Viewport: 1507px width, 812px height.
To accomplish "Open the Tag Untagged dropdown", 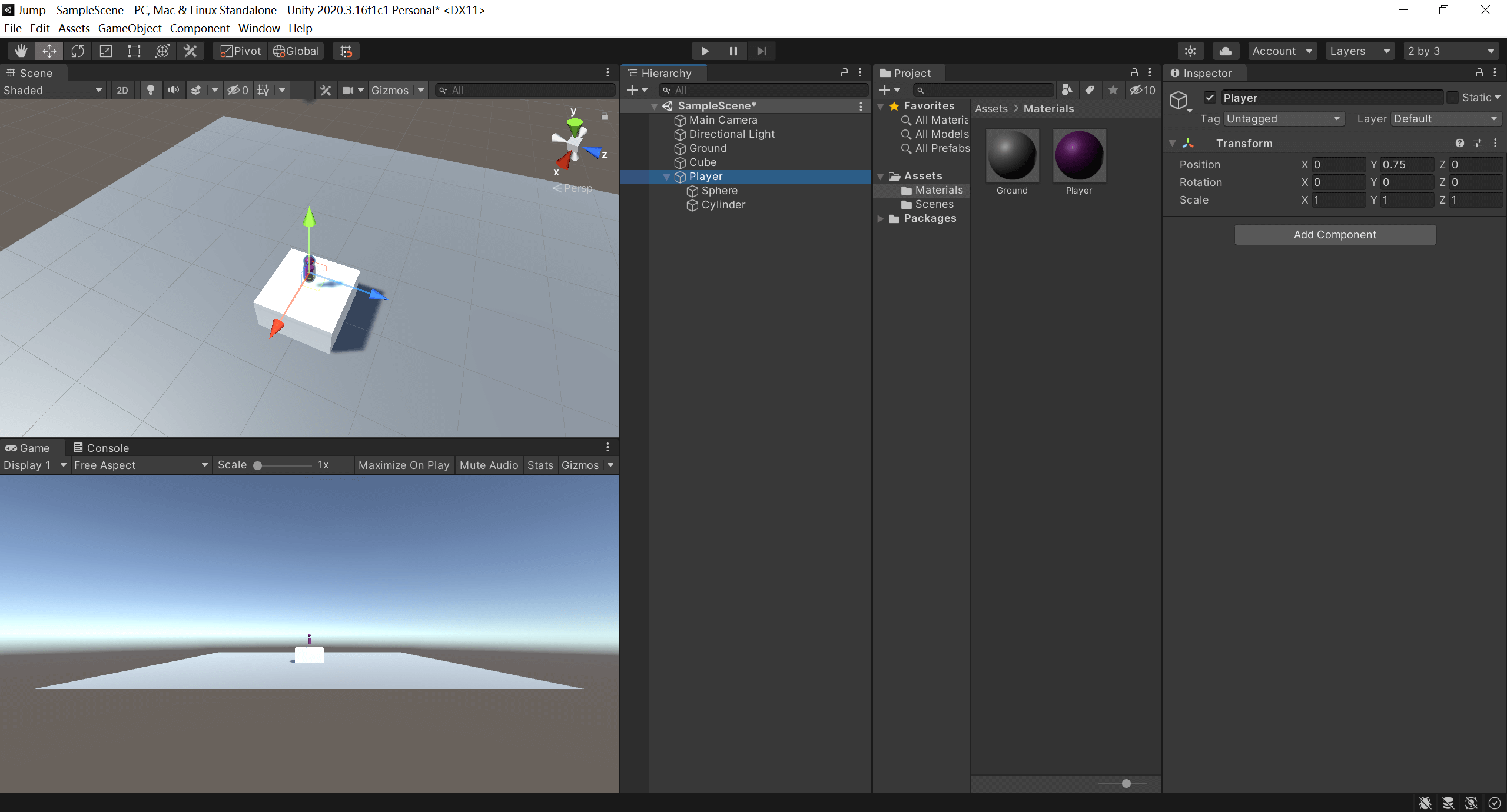I will pyautogui.click(x=1283, y=119).
